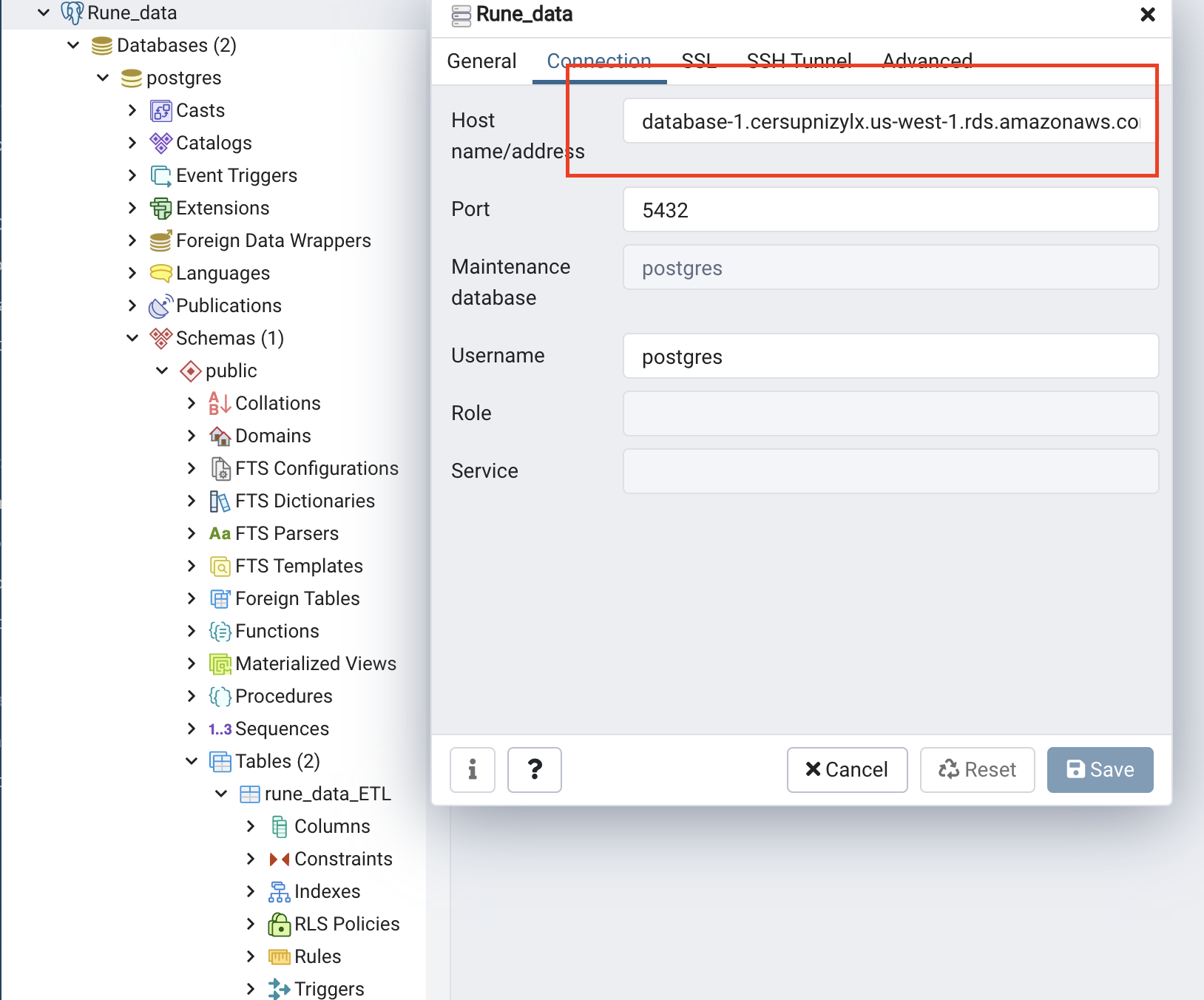The width and height of the screenshot is (1204, 1000).
Task: Click the Casts node icon
Action: click(x=161, y=111)
